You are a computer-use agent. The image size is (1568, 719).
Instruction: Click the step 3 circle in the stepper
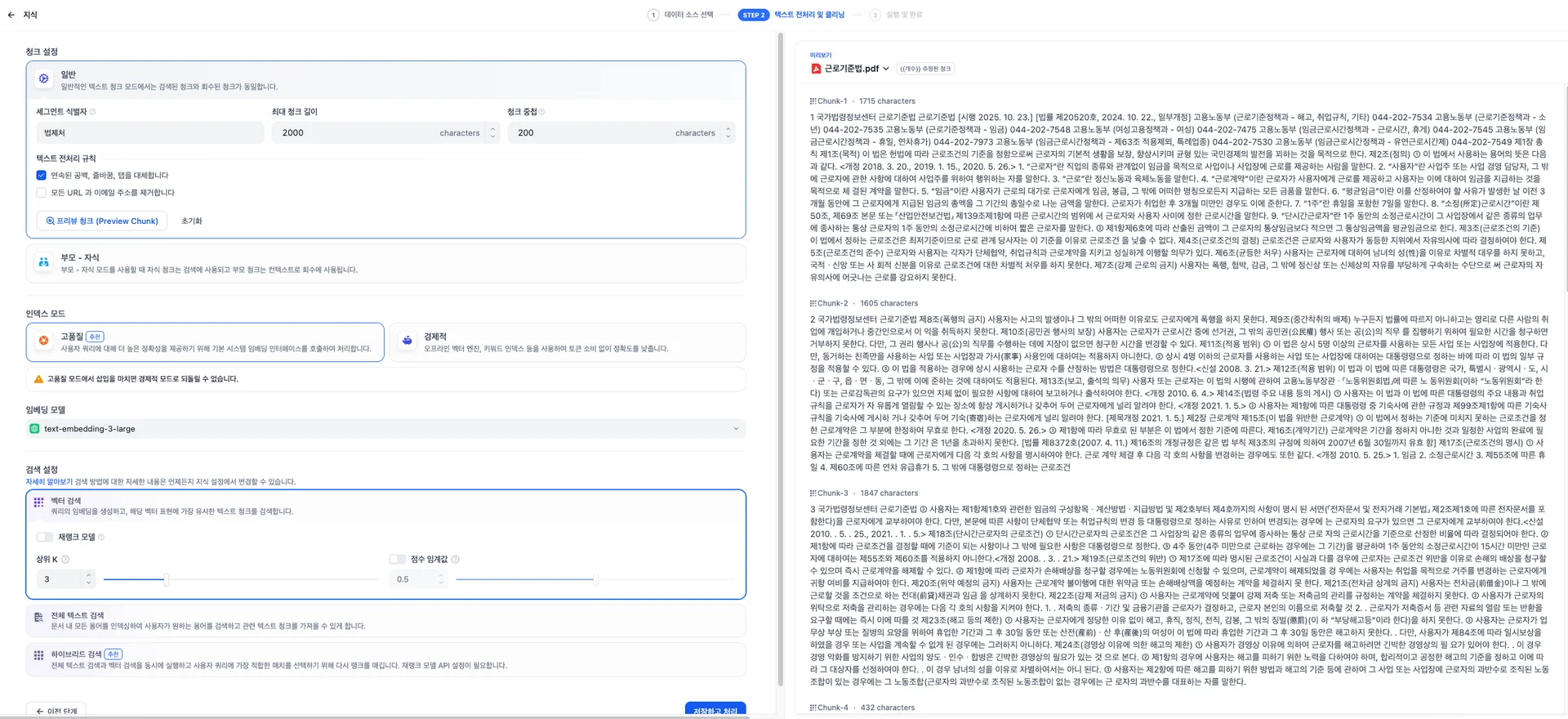pyautogui.click(x=875, y=15)
